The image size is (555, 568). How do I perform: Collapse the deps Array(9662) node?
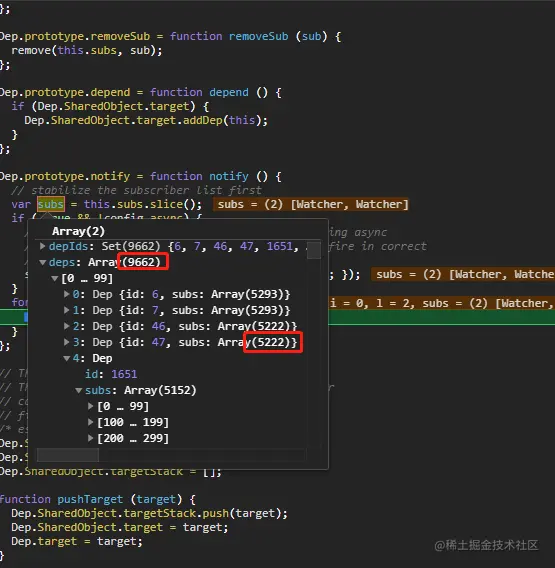[x=42, y=262]
